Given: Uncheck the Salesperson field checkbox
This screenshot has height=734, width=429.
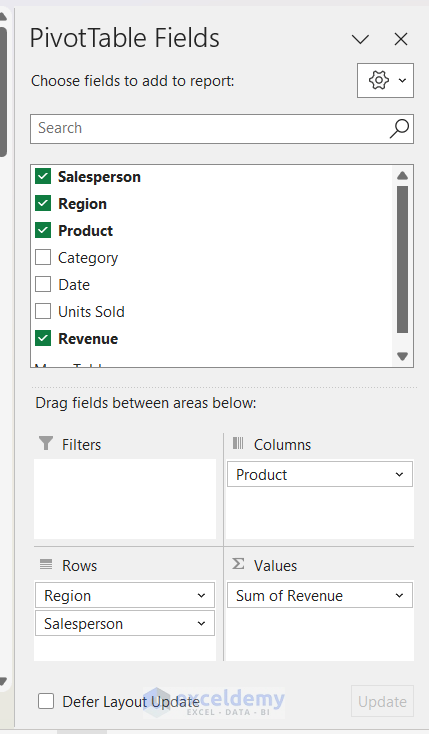Looking at the screenshot, I should (x=43, y=176).
